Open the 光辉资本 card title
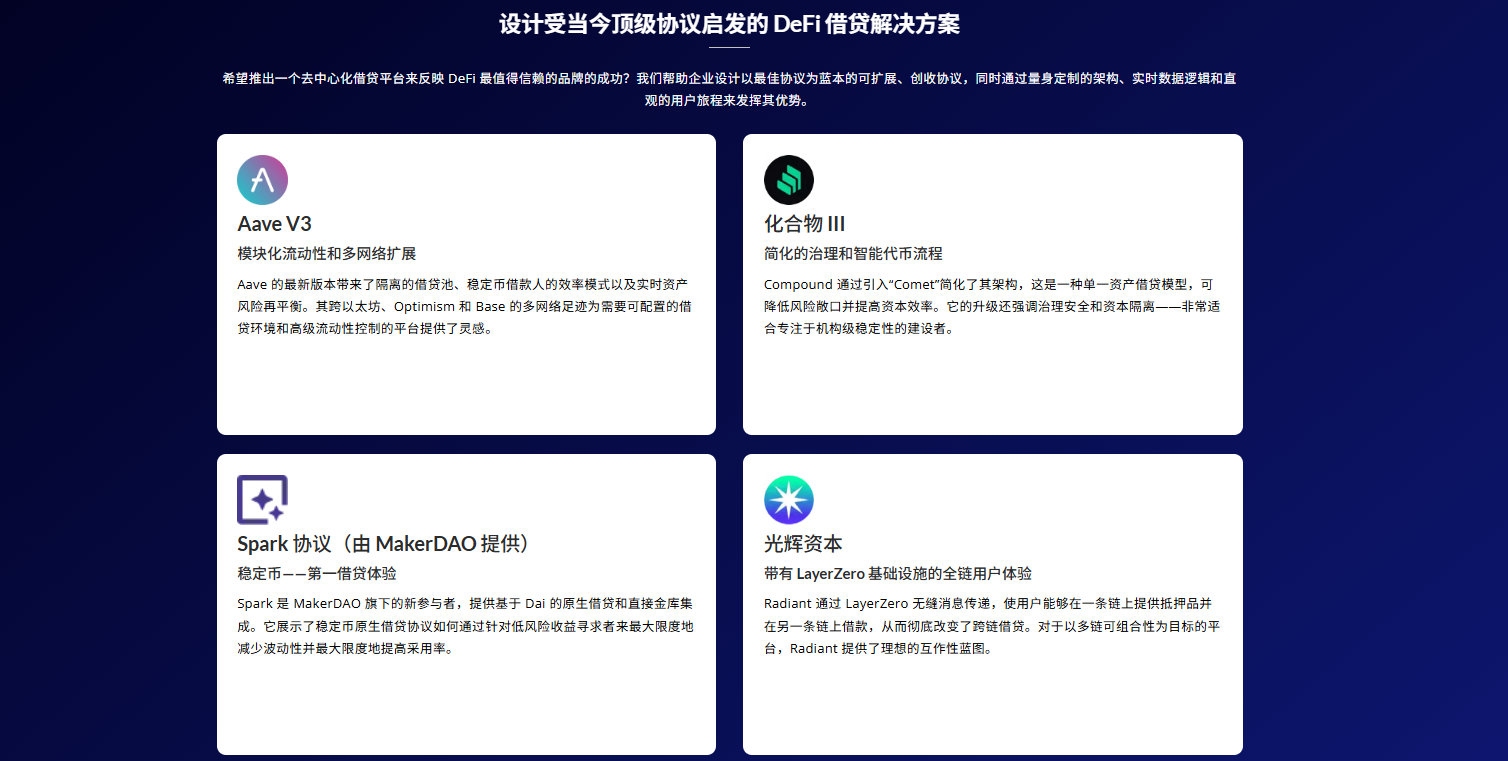The height and width of the screenshot is (761, 1508). pyautogui.click(x=803, y=544)
